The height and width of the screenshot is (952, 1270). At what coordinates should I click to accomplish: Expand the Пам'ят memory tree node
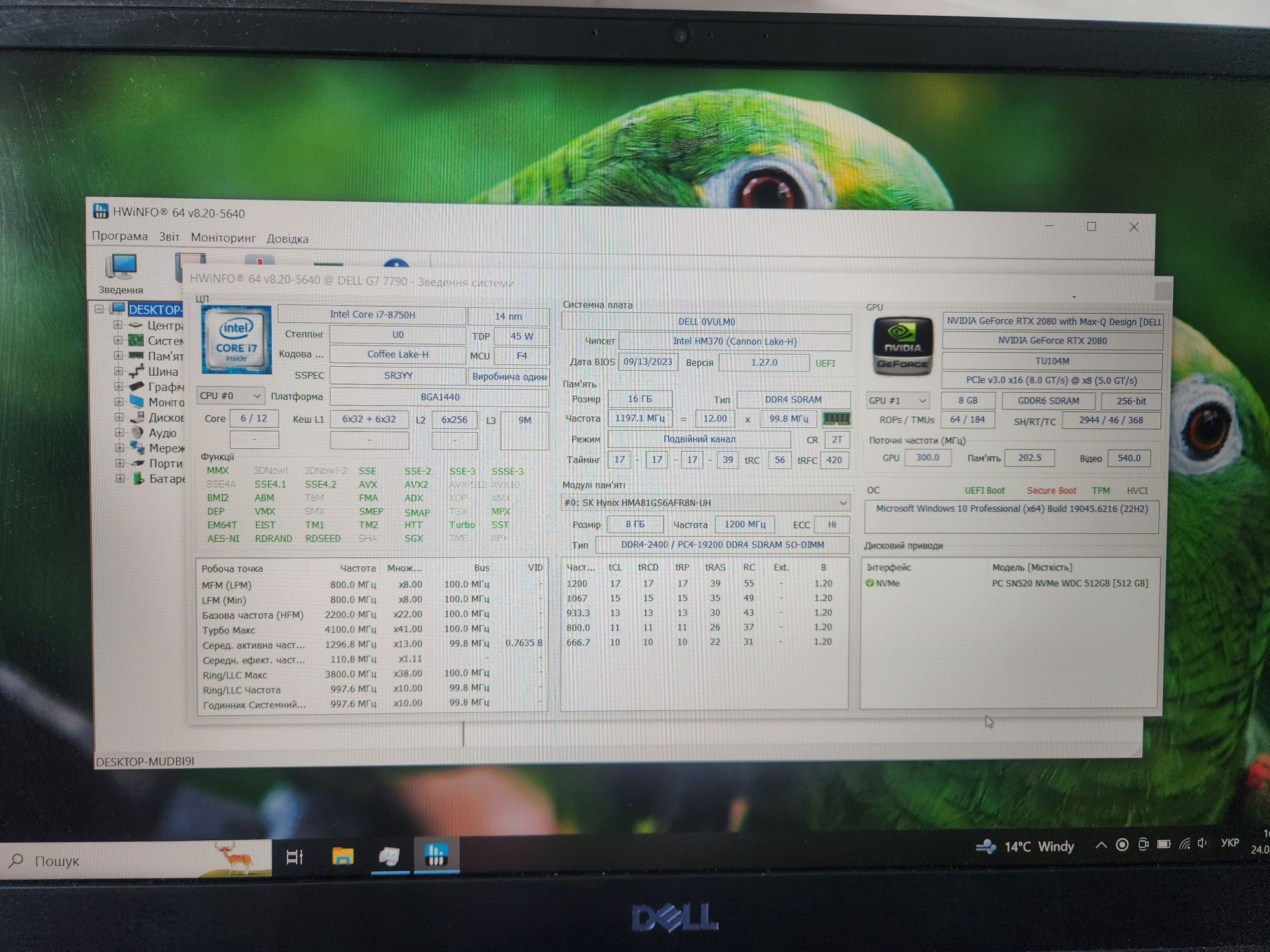click(118, 355)
